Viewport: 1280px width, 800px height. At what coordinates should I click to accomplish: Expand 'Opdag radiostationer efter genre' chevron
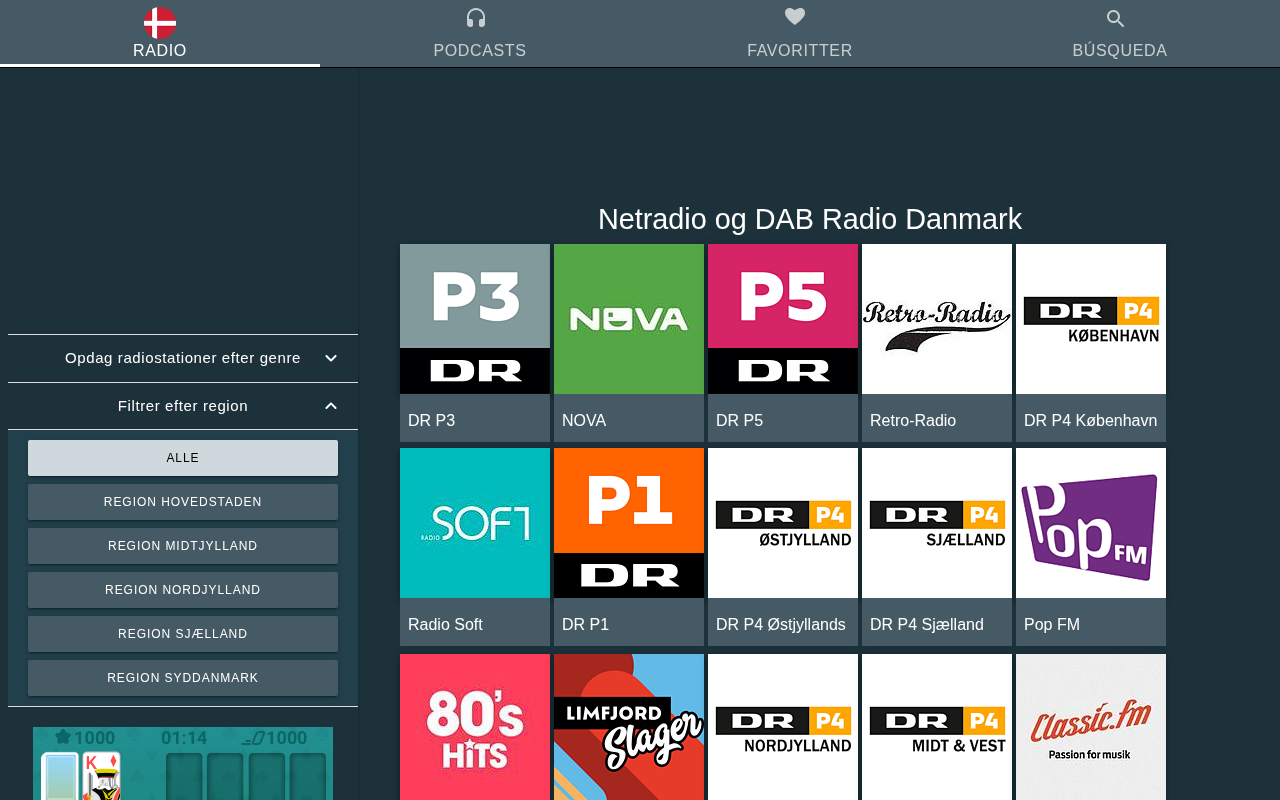click(x=331, y=358)
